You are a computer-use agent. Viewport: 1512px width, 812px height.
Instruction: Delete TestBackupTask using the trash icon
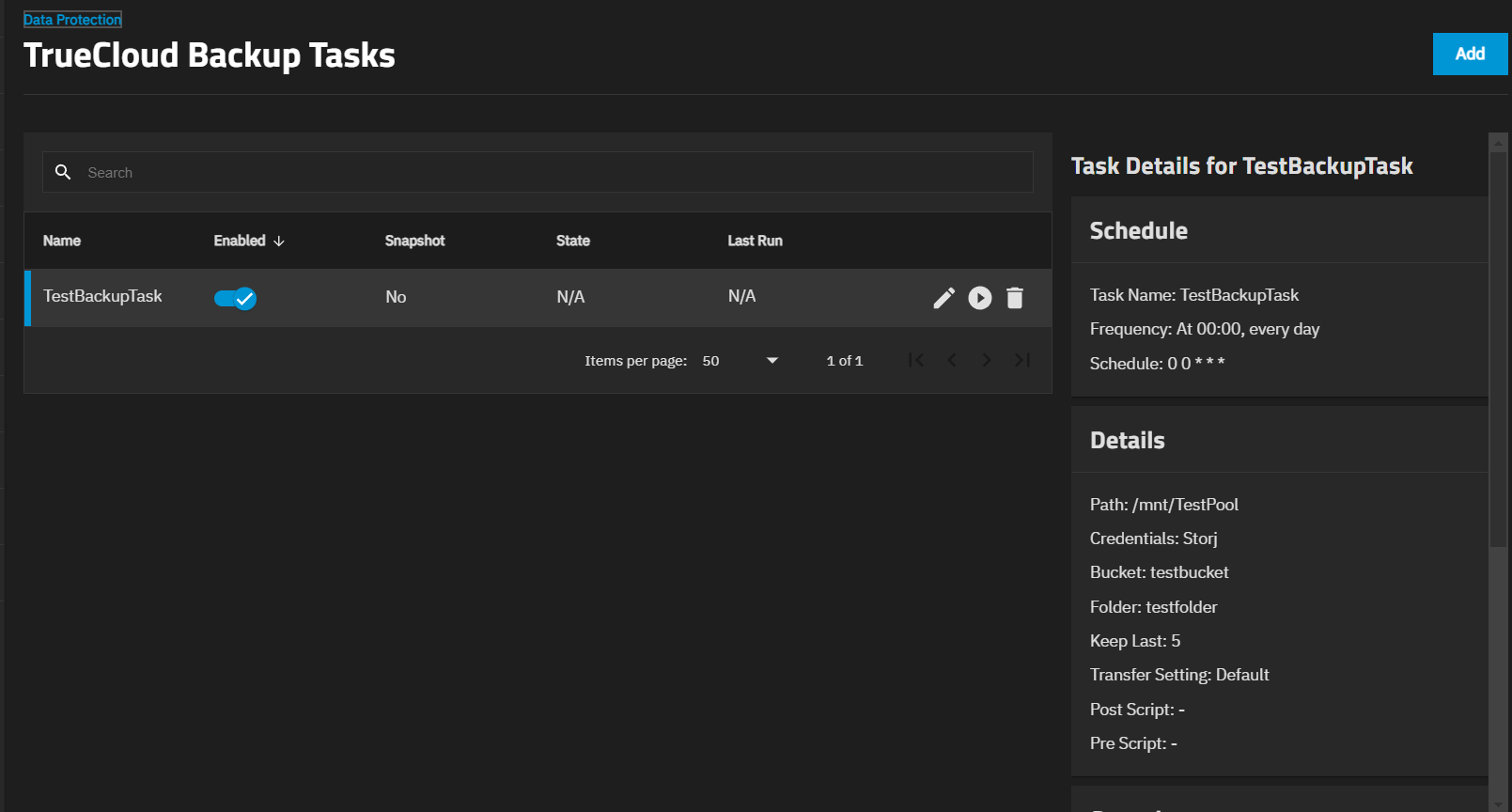click(x=1015, y=298)
